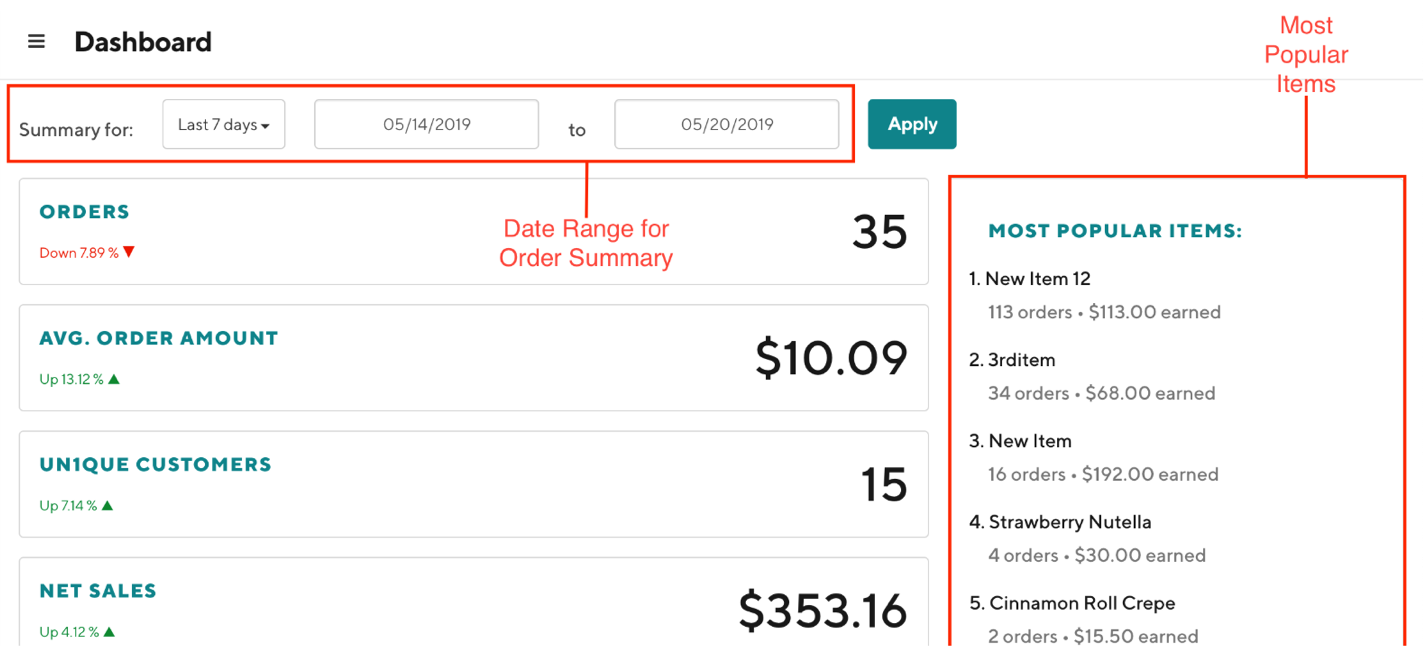Screen dimensions: 1424x662
Task: Click the start date field 05/14/2019
Action: (427, 125)
